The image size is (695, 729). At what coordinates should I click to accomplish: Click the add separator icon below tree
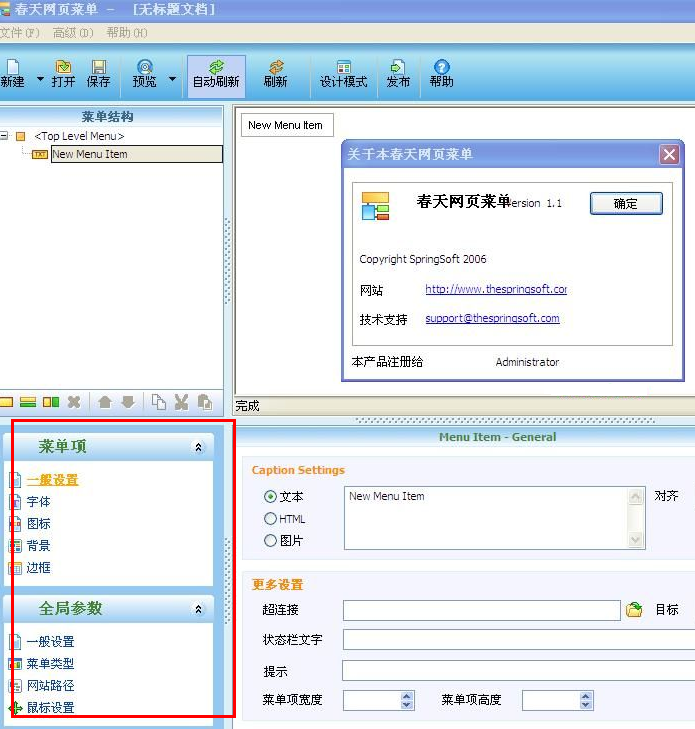(x=28, y=402)
